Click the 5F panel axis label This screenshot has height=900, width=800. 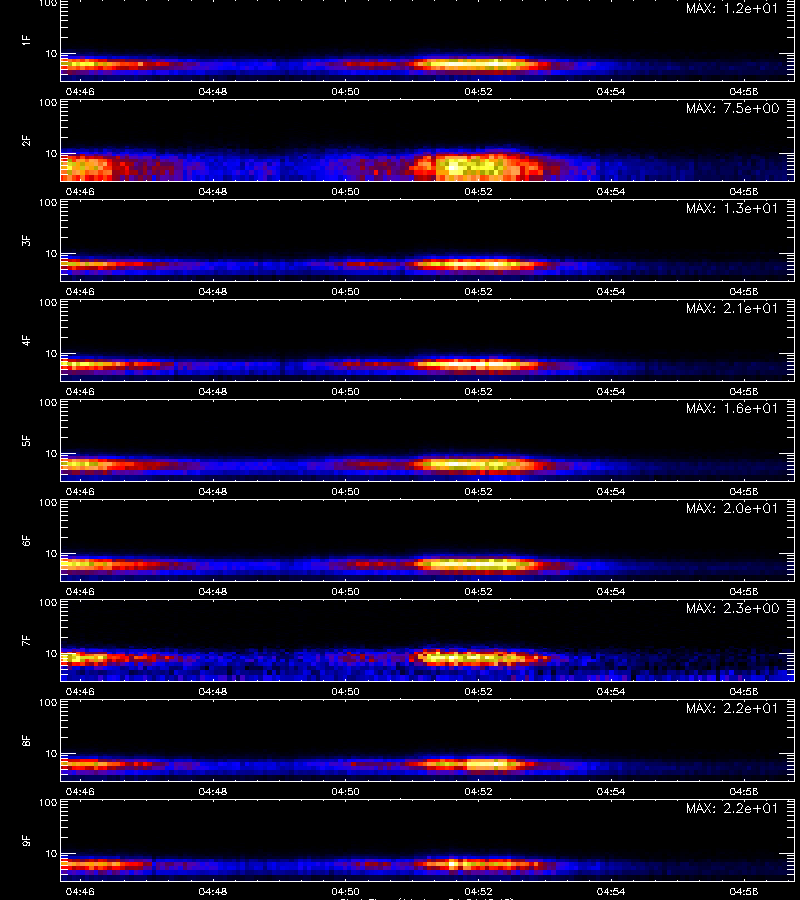[26, 440]
